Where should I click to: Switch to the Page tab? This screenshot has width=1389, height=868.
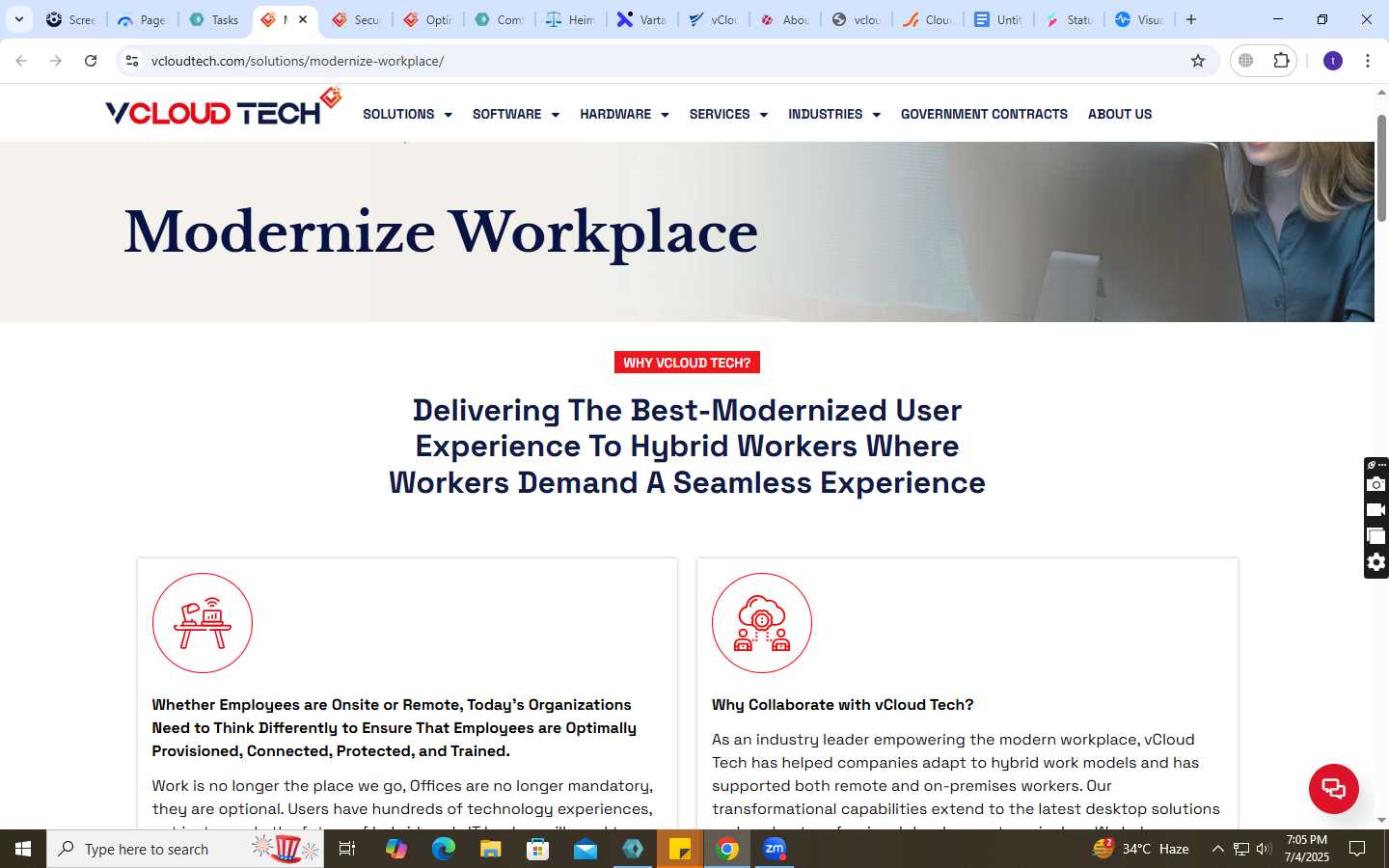pos(143,19)
